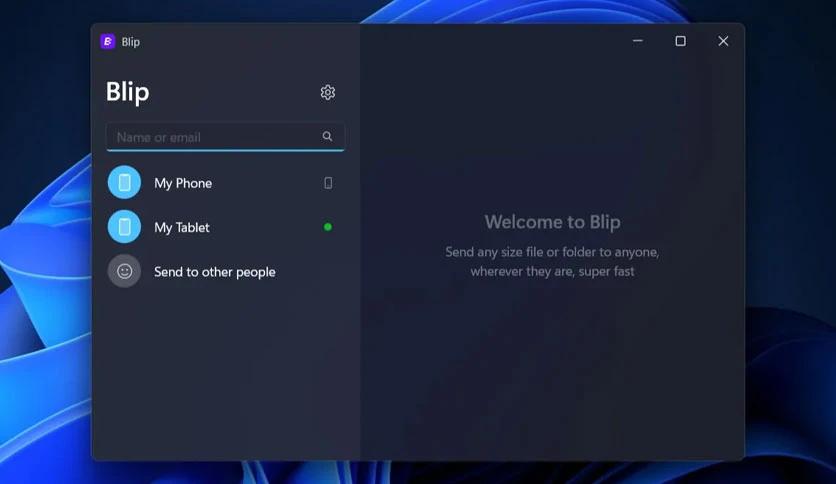836x484 pixels.
Task: Click the Welcome to Blip heading
Action: pyautogui.click(x=552, y=222)
